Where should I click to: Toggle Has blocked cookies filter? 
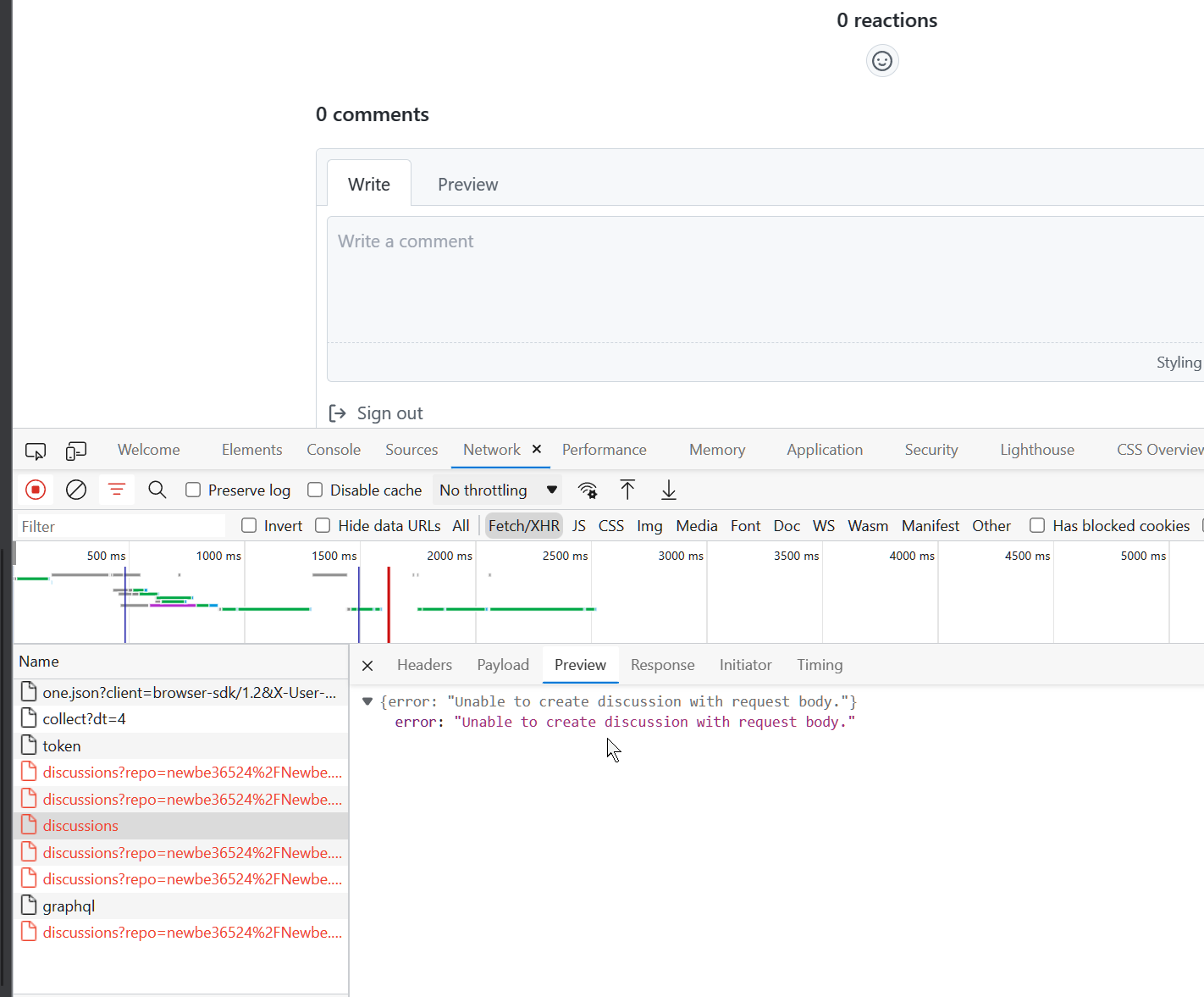pyautogui.click(x=1037, y=525)
